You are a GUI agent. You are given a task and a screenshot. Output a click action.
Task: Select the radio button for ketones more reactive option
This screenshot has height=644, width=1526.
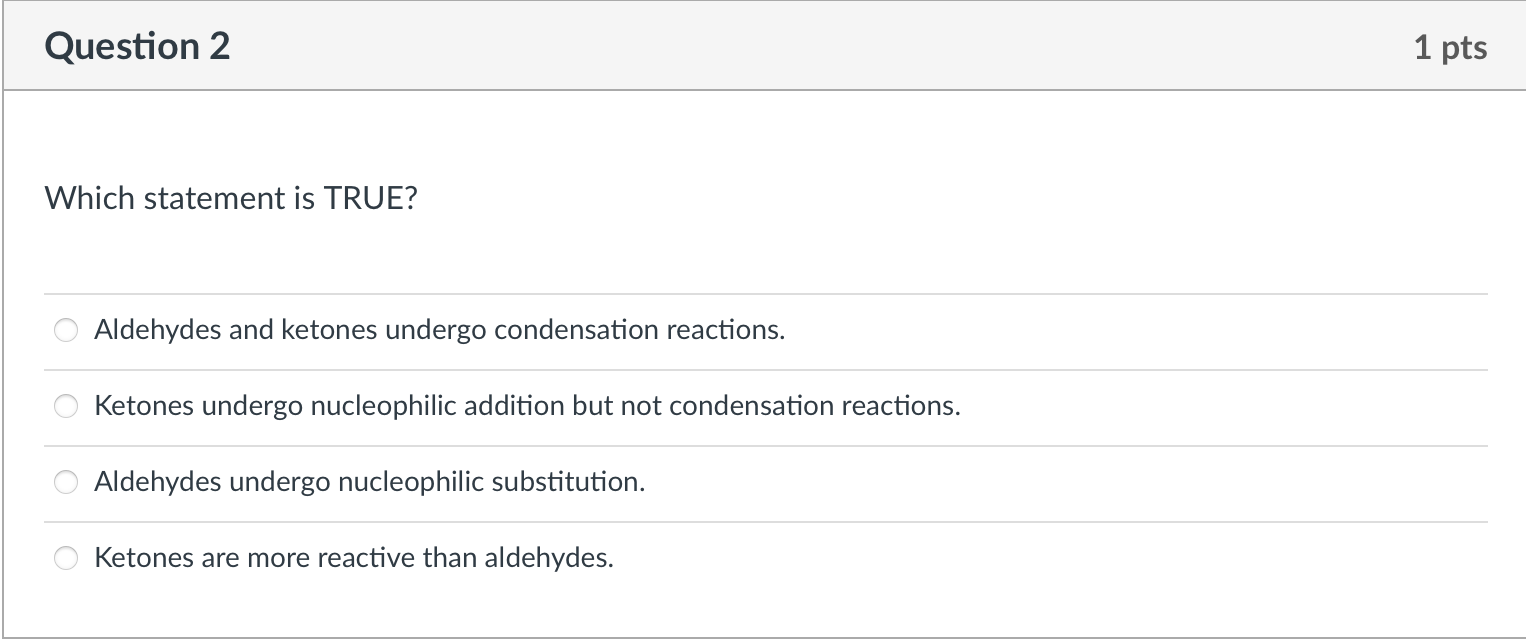pos(65,558)
